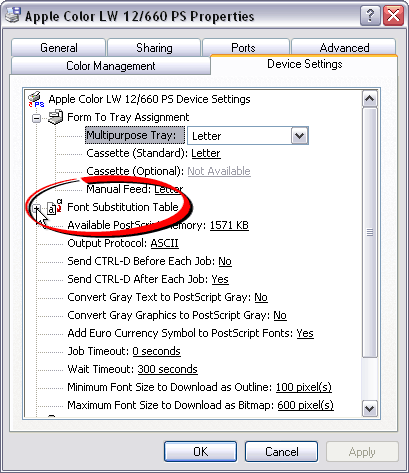Click the PS printer icon beside Device Settings root

coord(36,99)
